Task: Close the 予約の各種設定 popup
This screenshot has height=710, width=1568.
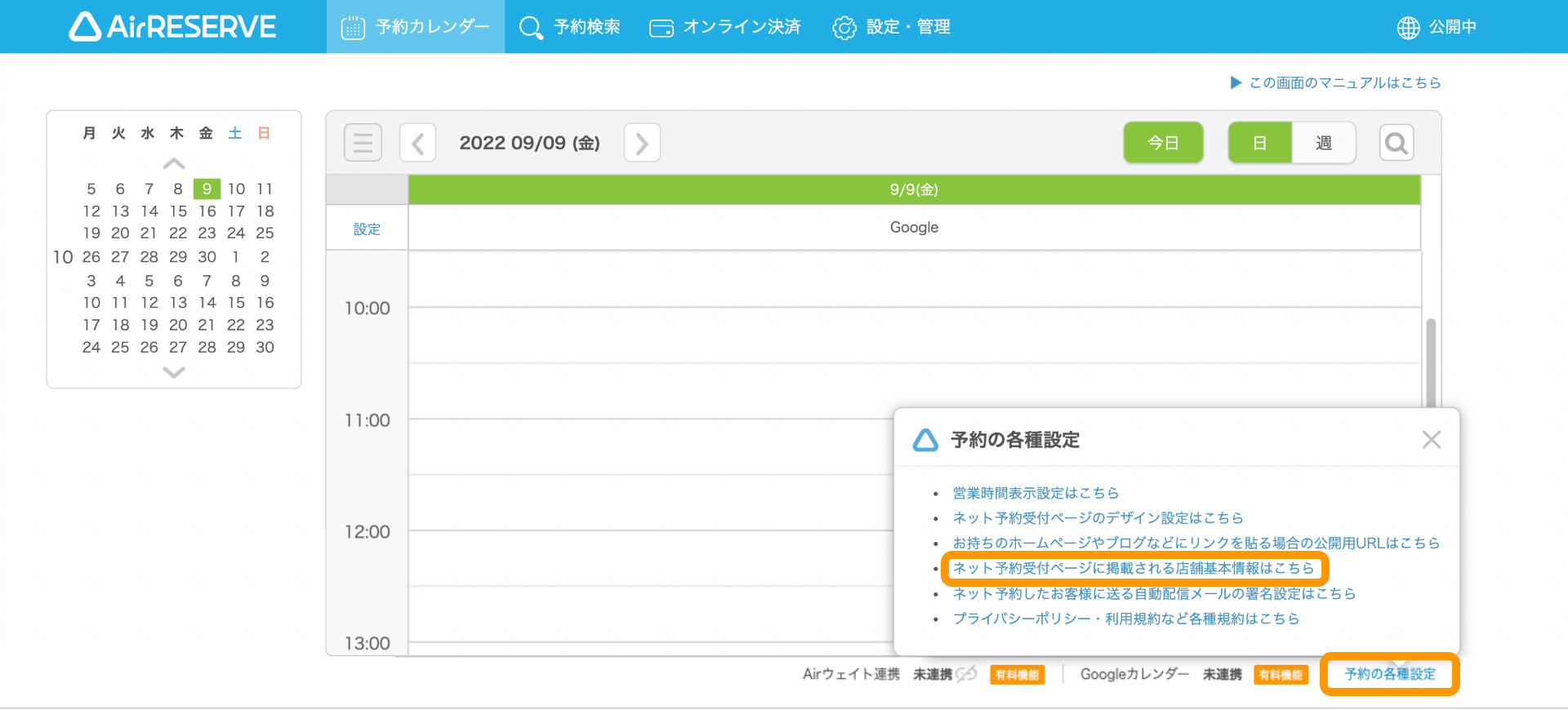Action: tap(1431, 440)
